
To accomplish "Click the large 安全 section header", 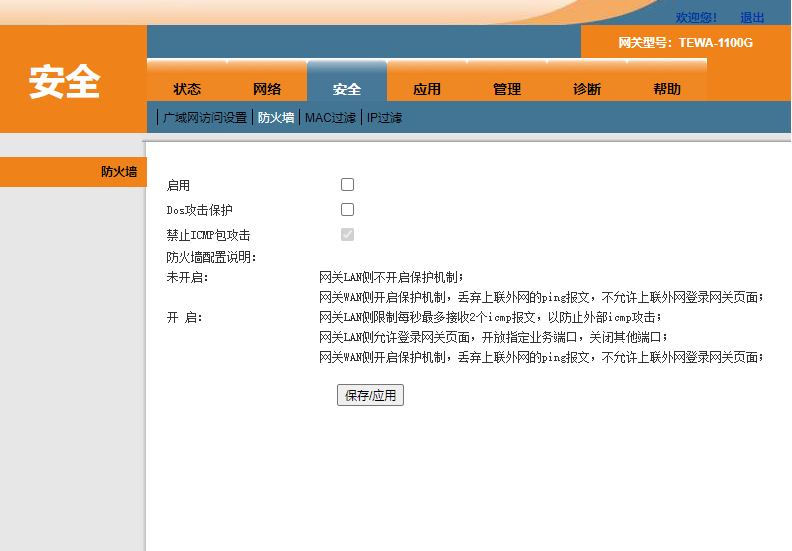I will pyautogui.click(x=65, y=82).
